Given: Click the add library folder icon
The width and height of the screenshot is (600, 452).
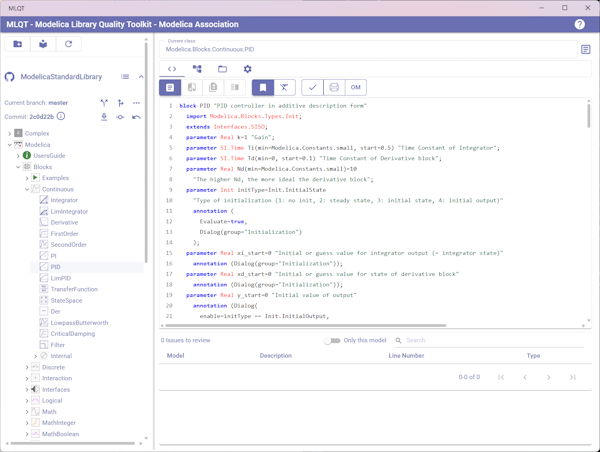Looking at the screenshot, I should [18, 44].
